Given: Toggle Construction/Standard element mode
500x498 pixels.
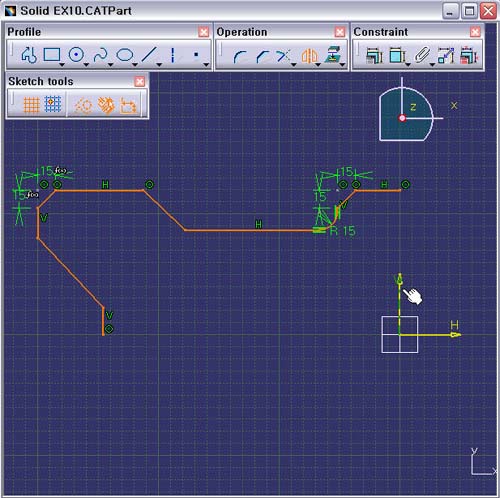Looking at the screenshot, I should 83,106.
